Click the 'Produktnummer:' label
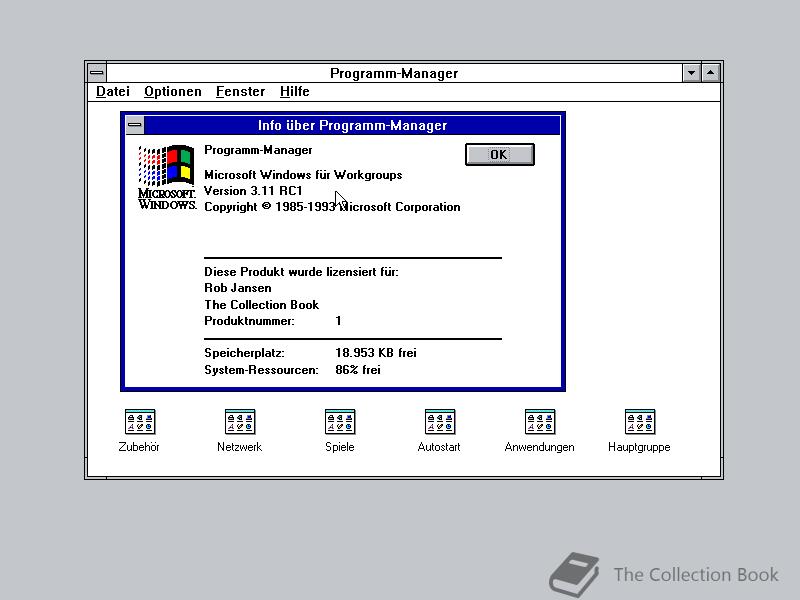Screen dimensions: 800x600 [x=249, y=321]
